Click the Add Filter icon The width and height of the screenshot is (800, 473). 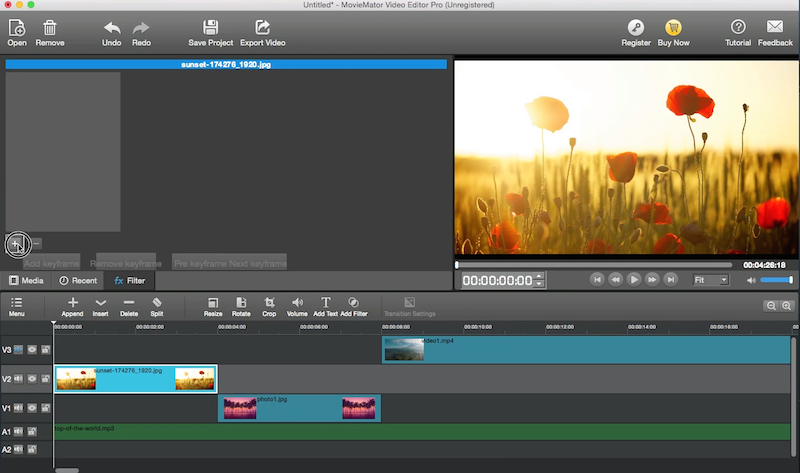[x=353, y=302]
